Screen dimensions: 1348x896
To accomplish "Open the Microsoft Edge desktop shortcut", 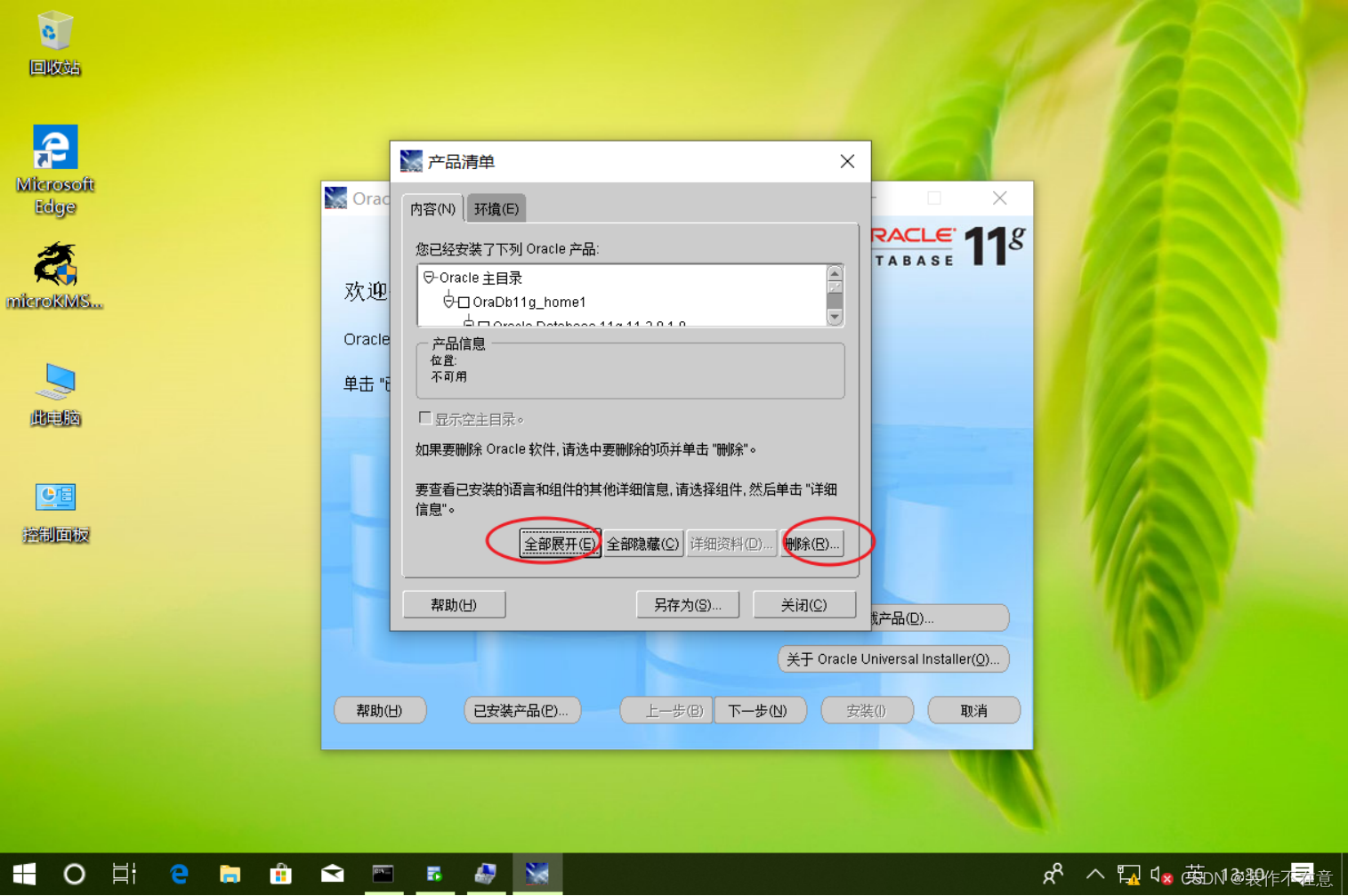I will pos(55,170).
